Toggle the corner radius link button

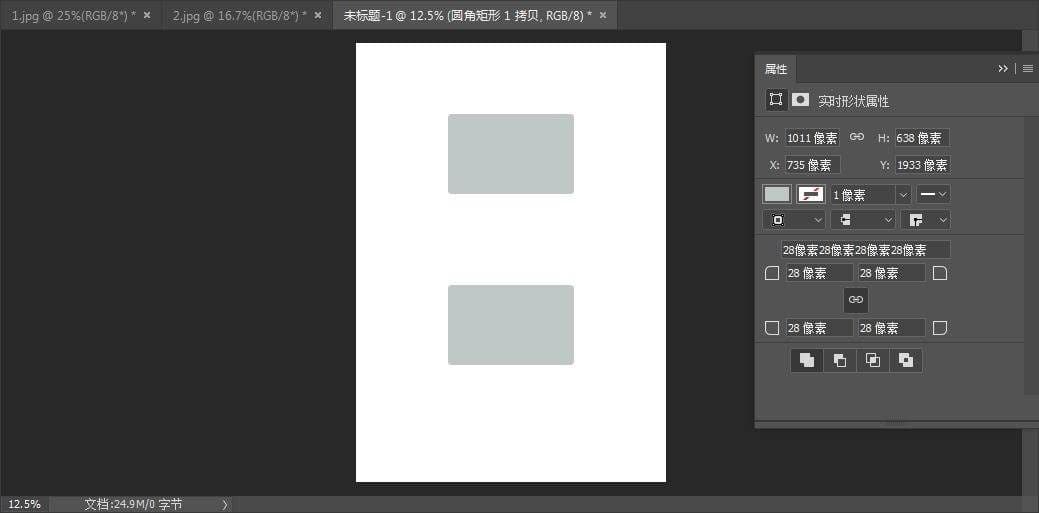click(x=856, y=300)
